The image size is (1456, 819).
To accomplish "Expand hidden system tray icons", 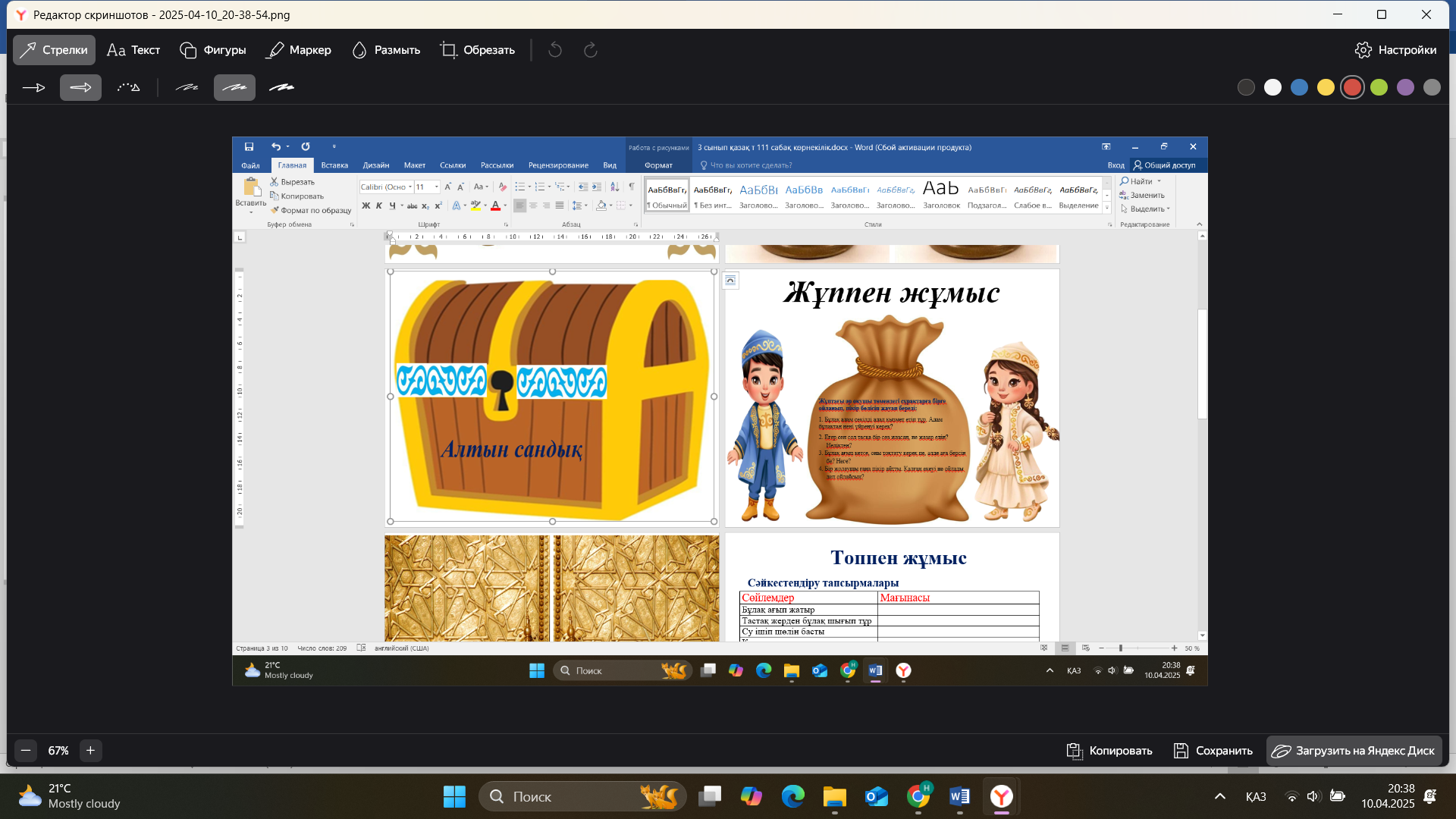I will pos(1219,796).
